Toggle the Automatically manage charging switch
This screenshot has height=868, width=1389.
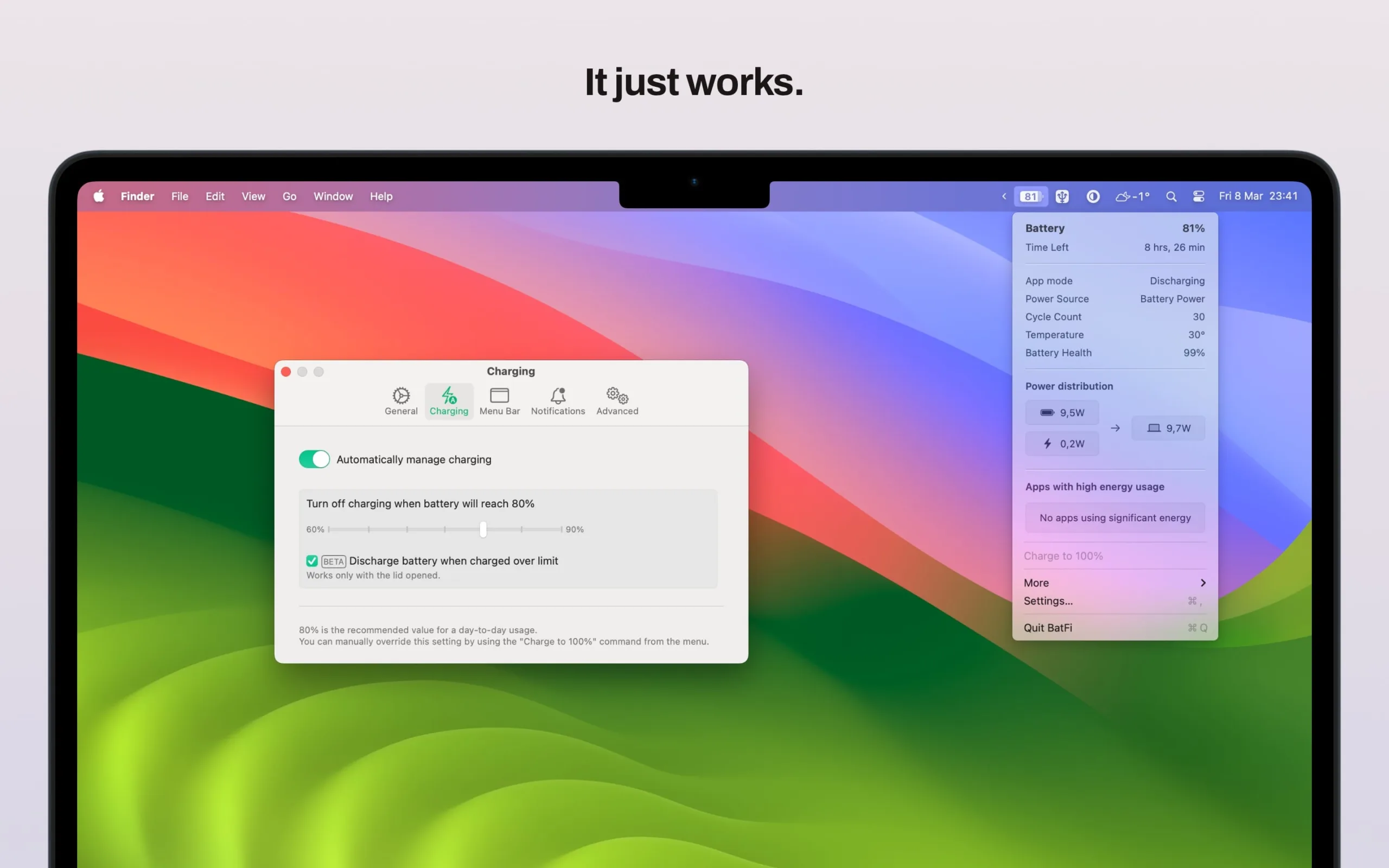pos(314,459)
